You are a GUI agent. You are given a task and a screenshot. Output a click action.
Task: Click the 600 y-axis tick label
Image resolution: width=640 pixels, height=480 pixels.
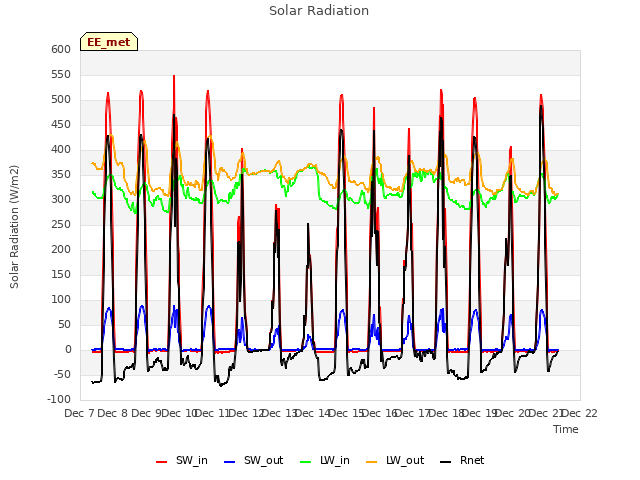[x=61, y=49]
